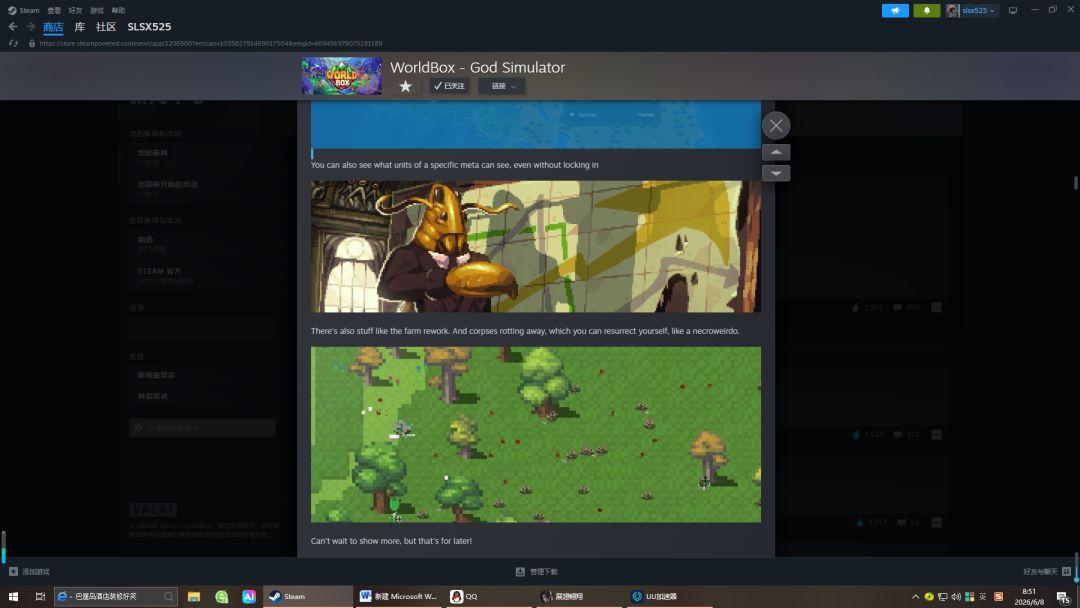1080x608 pixels.
Task: Click the taskbar search box
Action: click(116, 596)
